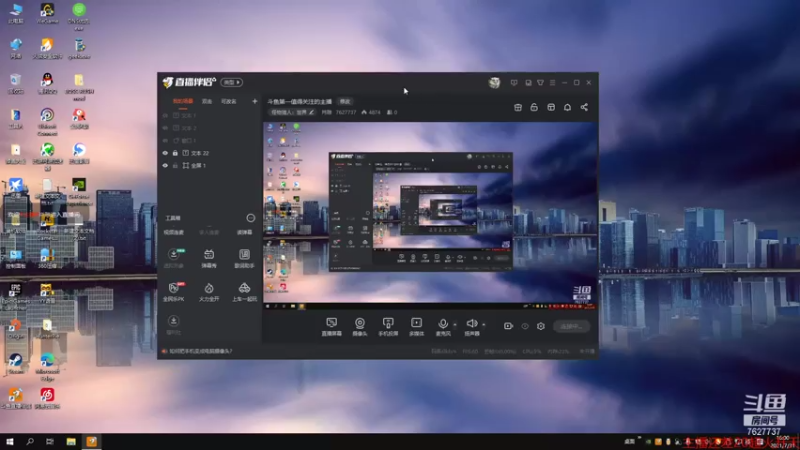
Task: Open the 全民乐PK tool
Action: [x=173, y=292]
